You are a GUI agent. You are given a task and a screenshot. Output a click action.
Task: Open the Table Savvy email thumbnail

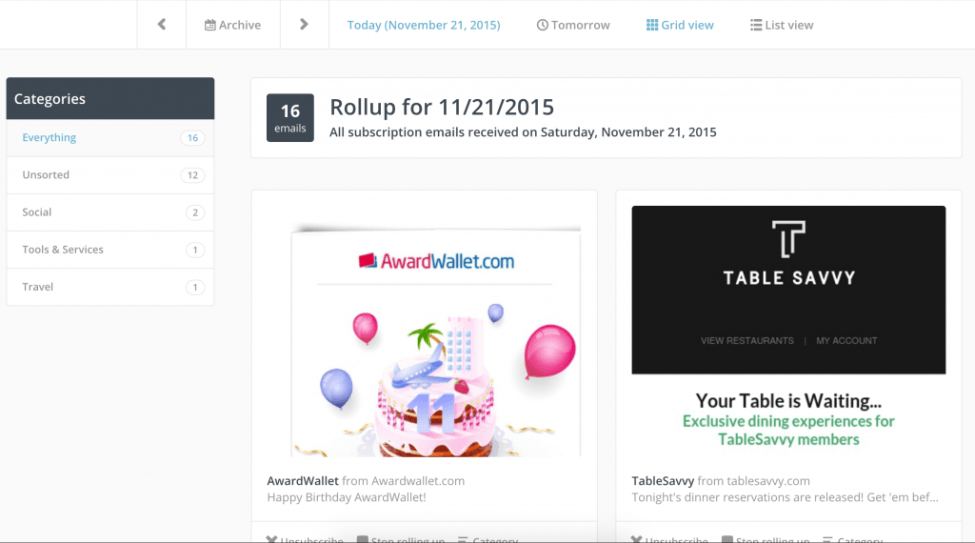788,329
